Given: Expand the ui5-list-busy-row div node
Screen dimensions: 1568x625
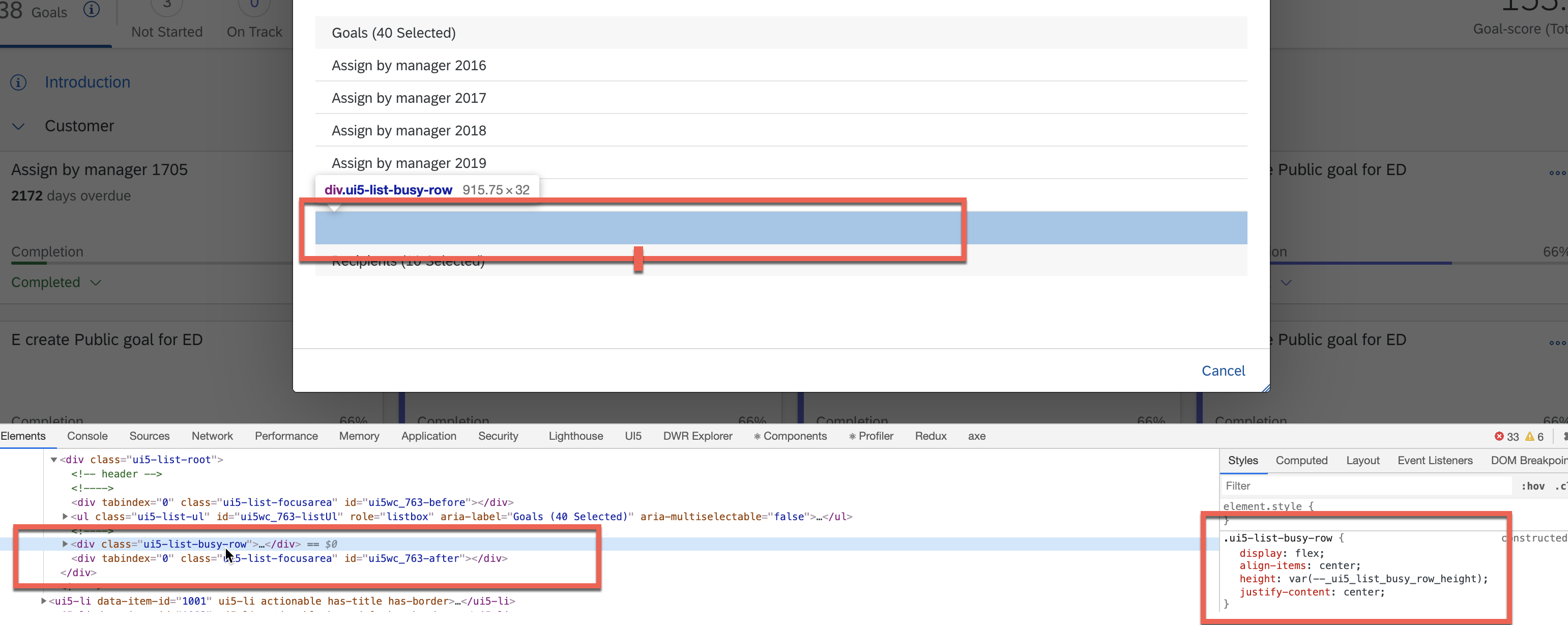Looking at the screenshot, I should [65, 544].
